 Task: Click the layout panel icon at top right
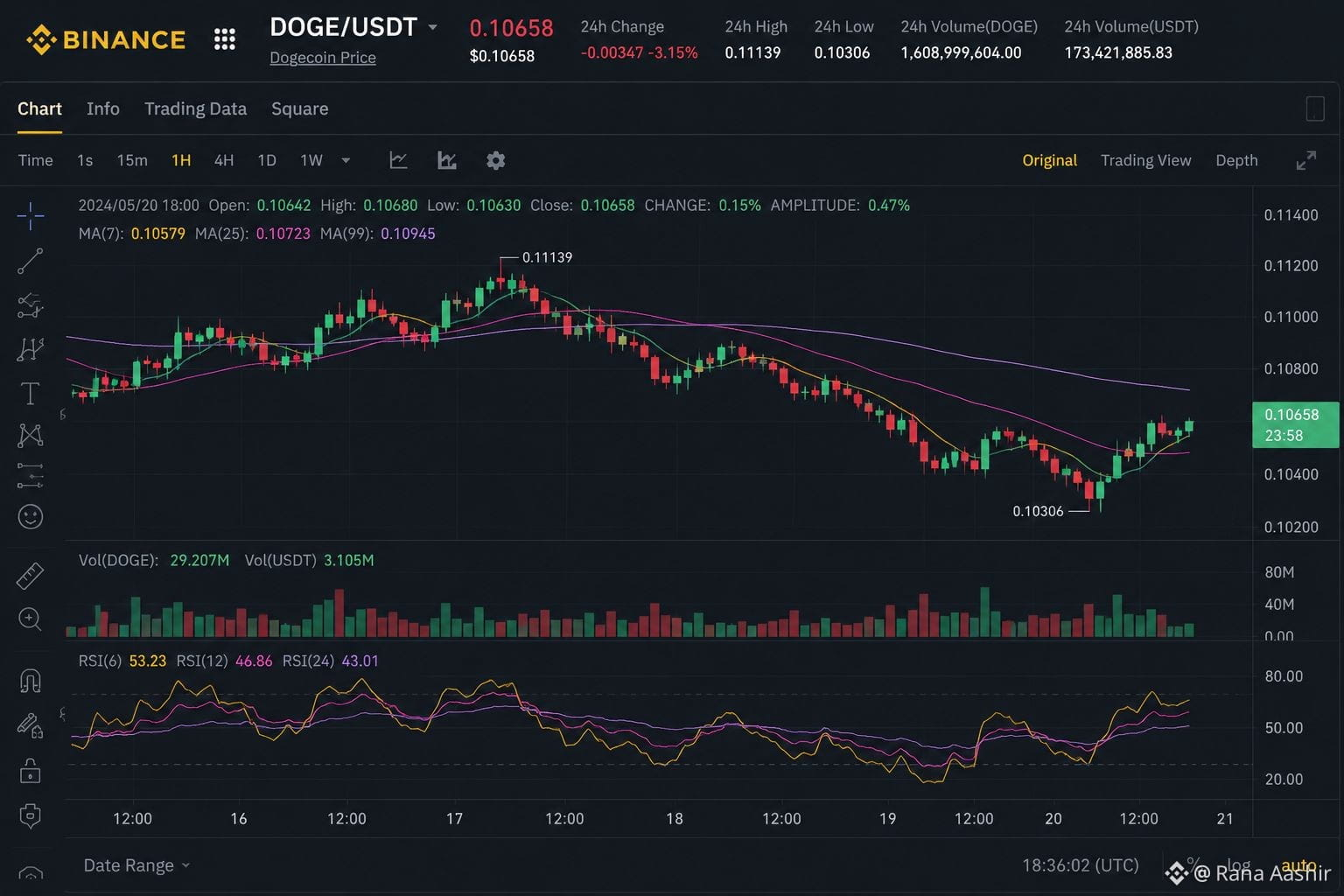pos(1315,108)
